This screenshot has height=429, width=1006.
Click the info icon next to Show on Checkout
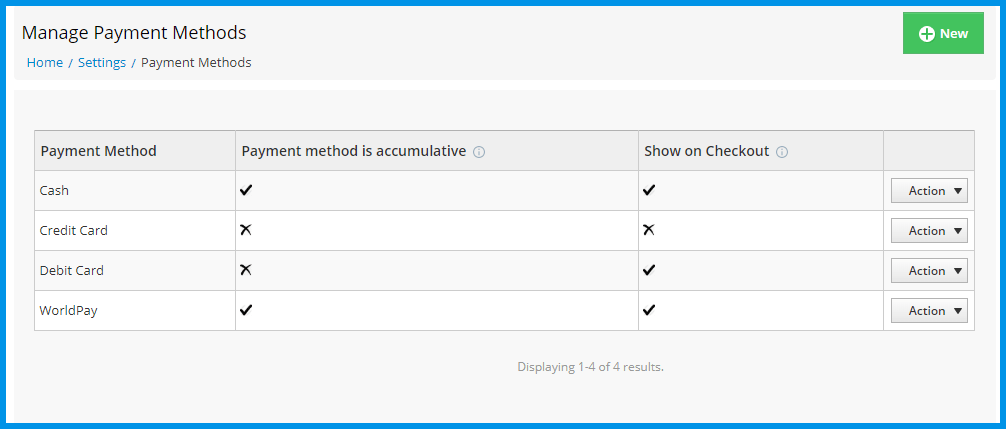pyautogui.click(x=781, y=152)
